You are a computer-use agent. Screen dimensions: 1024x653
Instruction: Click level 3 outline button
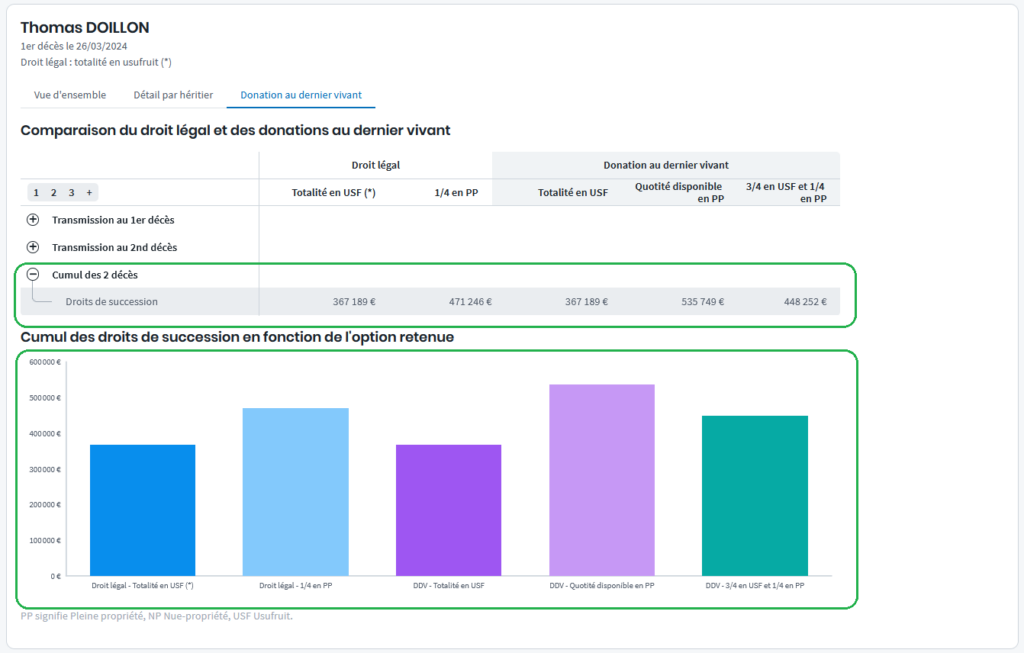pos(71,193)
